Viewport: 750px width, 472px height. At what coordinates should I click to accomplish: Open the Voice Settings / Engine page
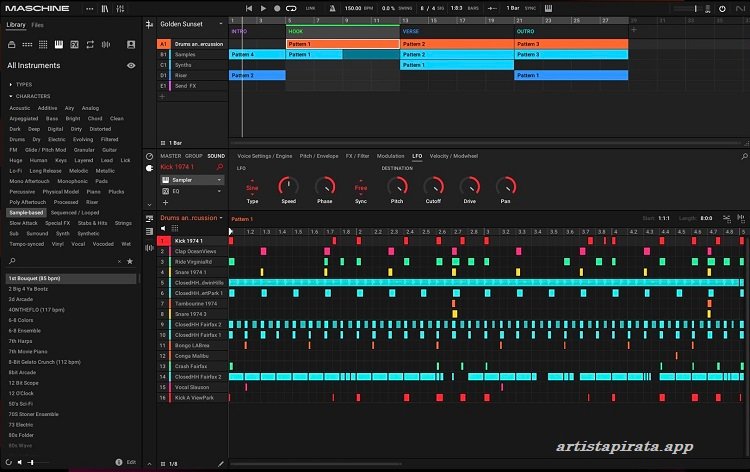tap(265, 156)
